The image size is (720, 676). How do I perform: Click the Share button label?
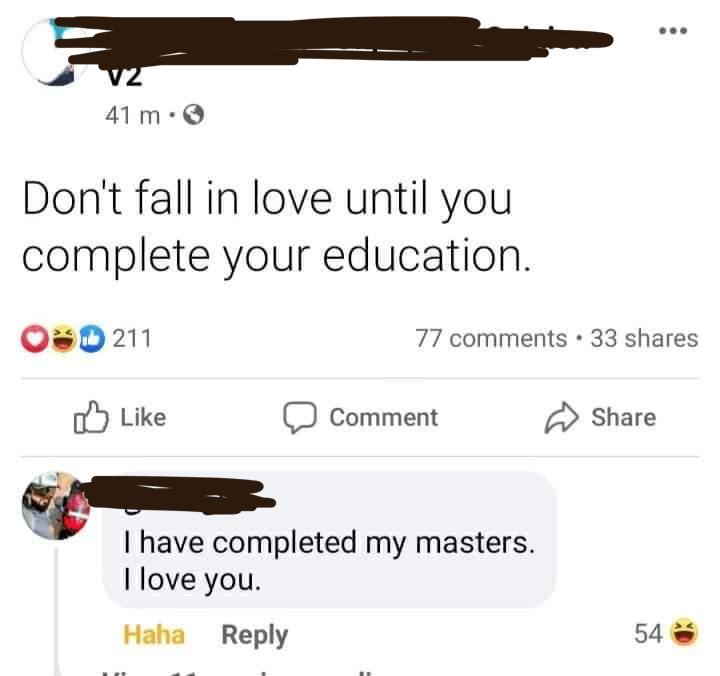click(x=624, y=417)
